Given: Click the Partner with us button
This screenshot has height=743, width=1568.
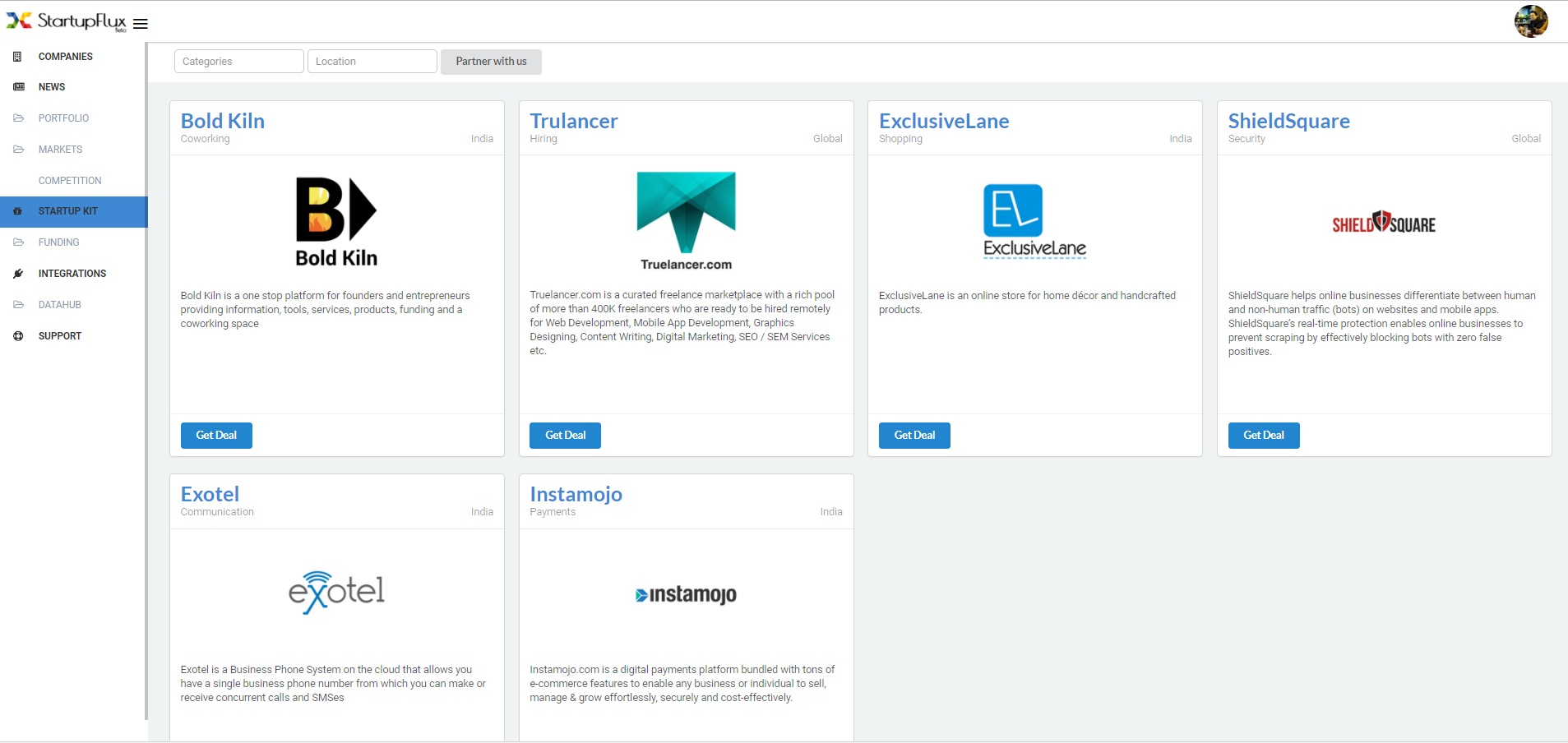Looking at the screenshot, I should pyautogui.click(x=491, y=62).
